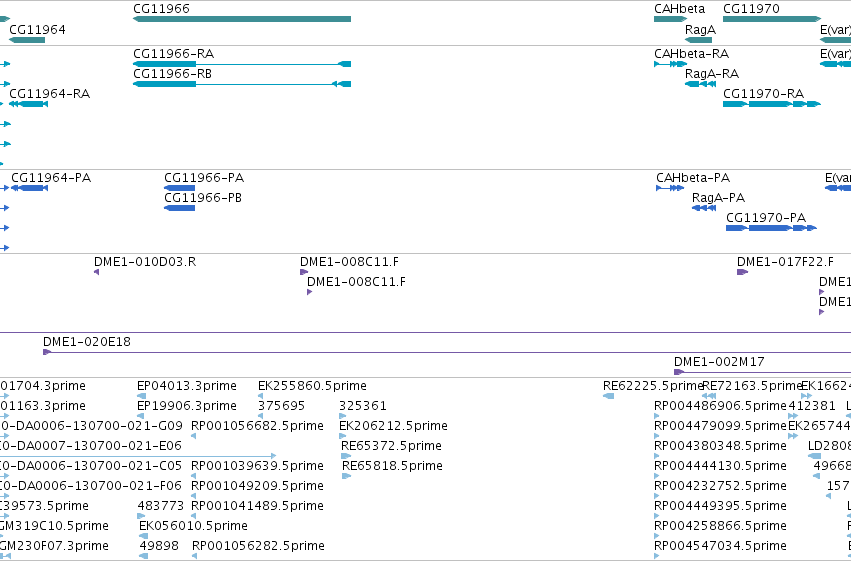Select the RE72163.5prime EST arrows
Screen dimensions: 851x561
pyautogui.click(x=709, y=397)
